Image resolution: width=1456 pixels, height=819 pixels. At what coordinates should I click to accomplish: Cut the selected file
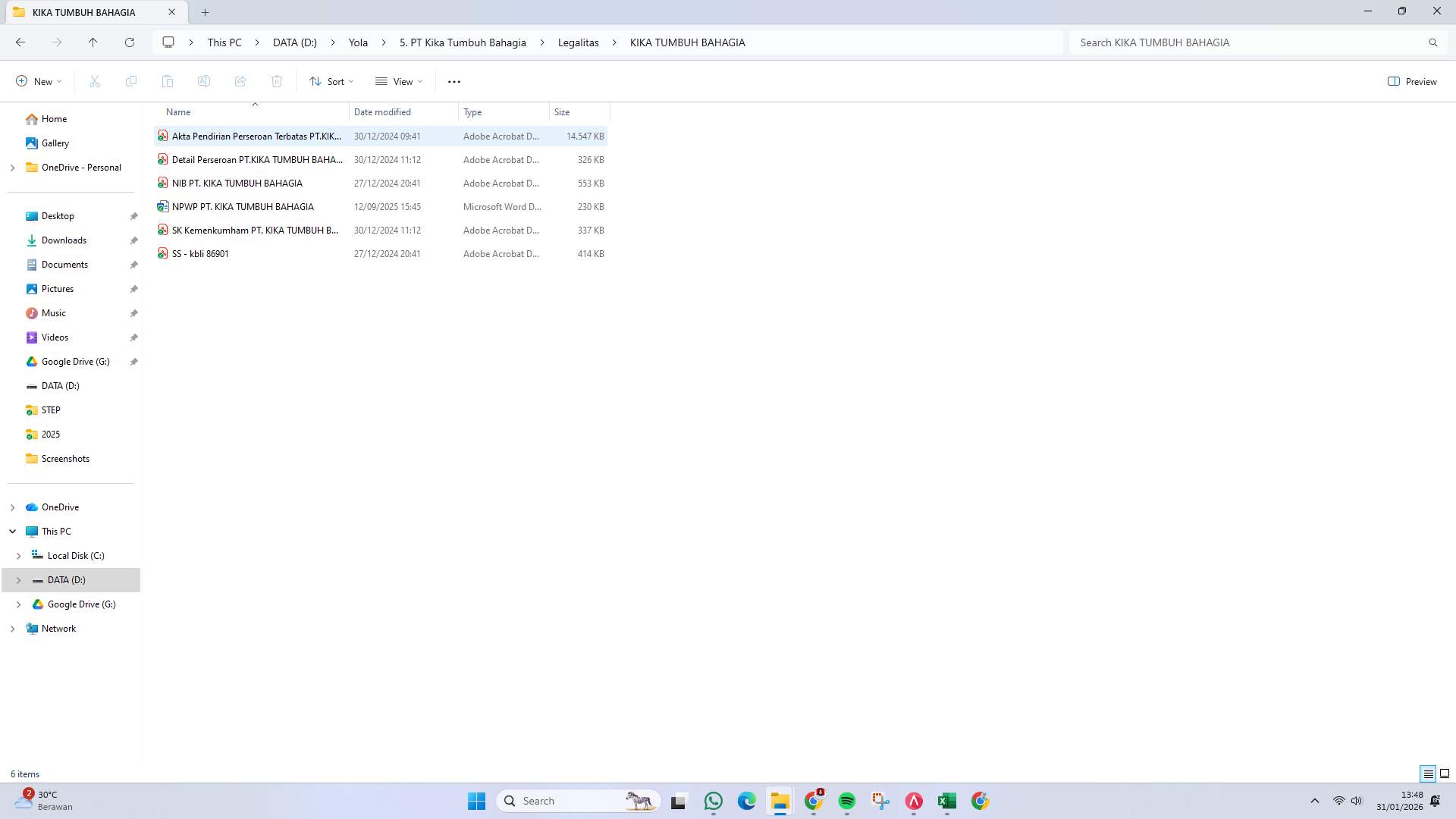[94, 81]
